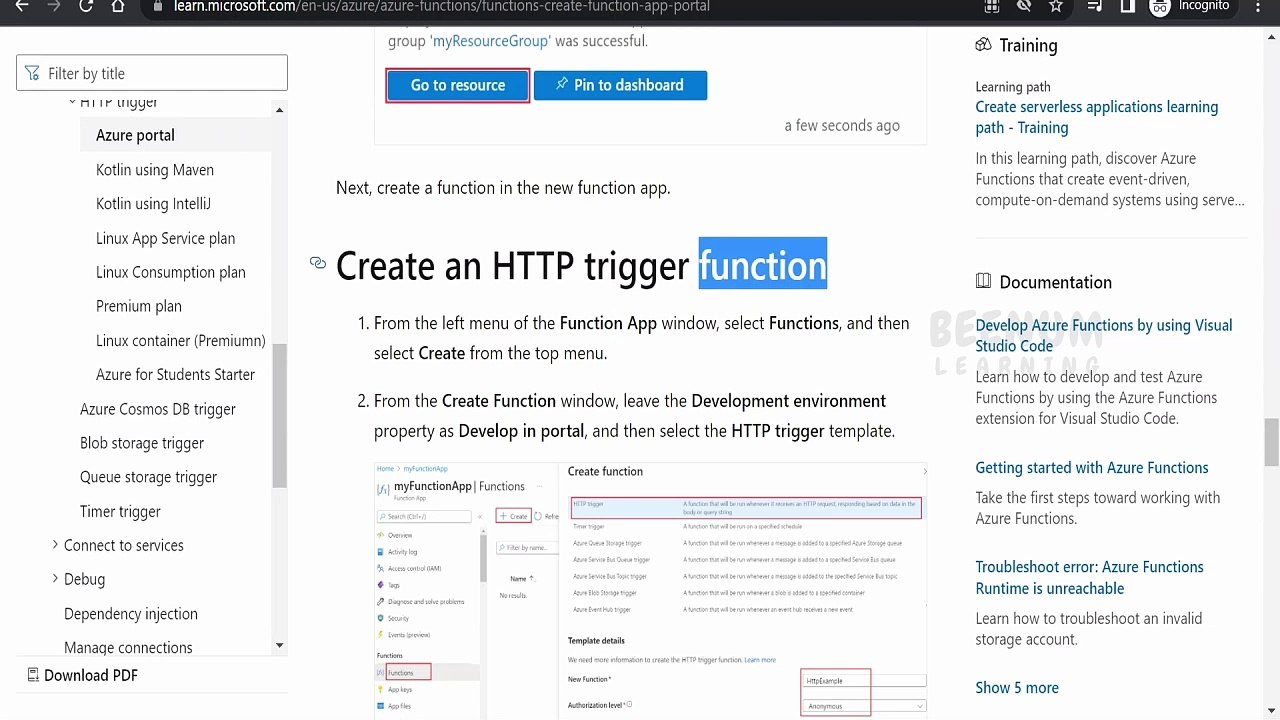1280x720 pixels.
Task: Open Queue storage trigger article
Action: click(148, 477)
